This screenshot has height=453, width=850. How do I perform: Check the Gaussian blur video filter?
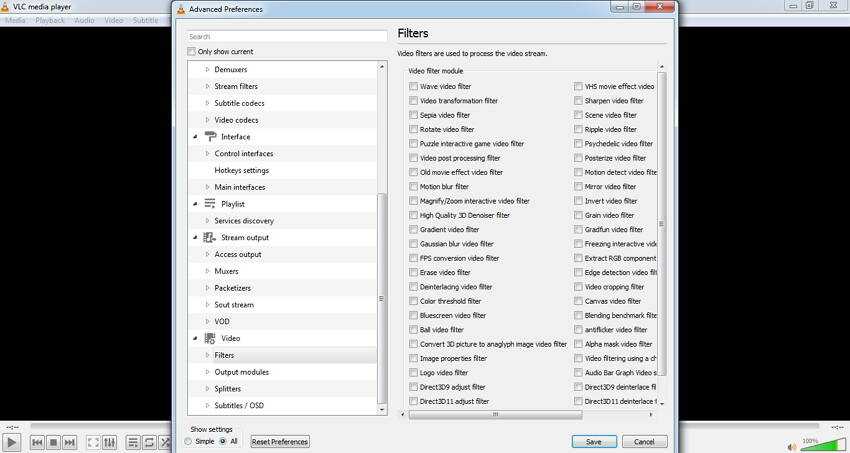(413, 244)
